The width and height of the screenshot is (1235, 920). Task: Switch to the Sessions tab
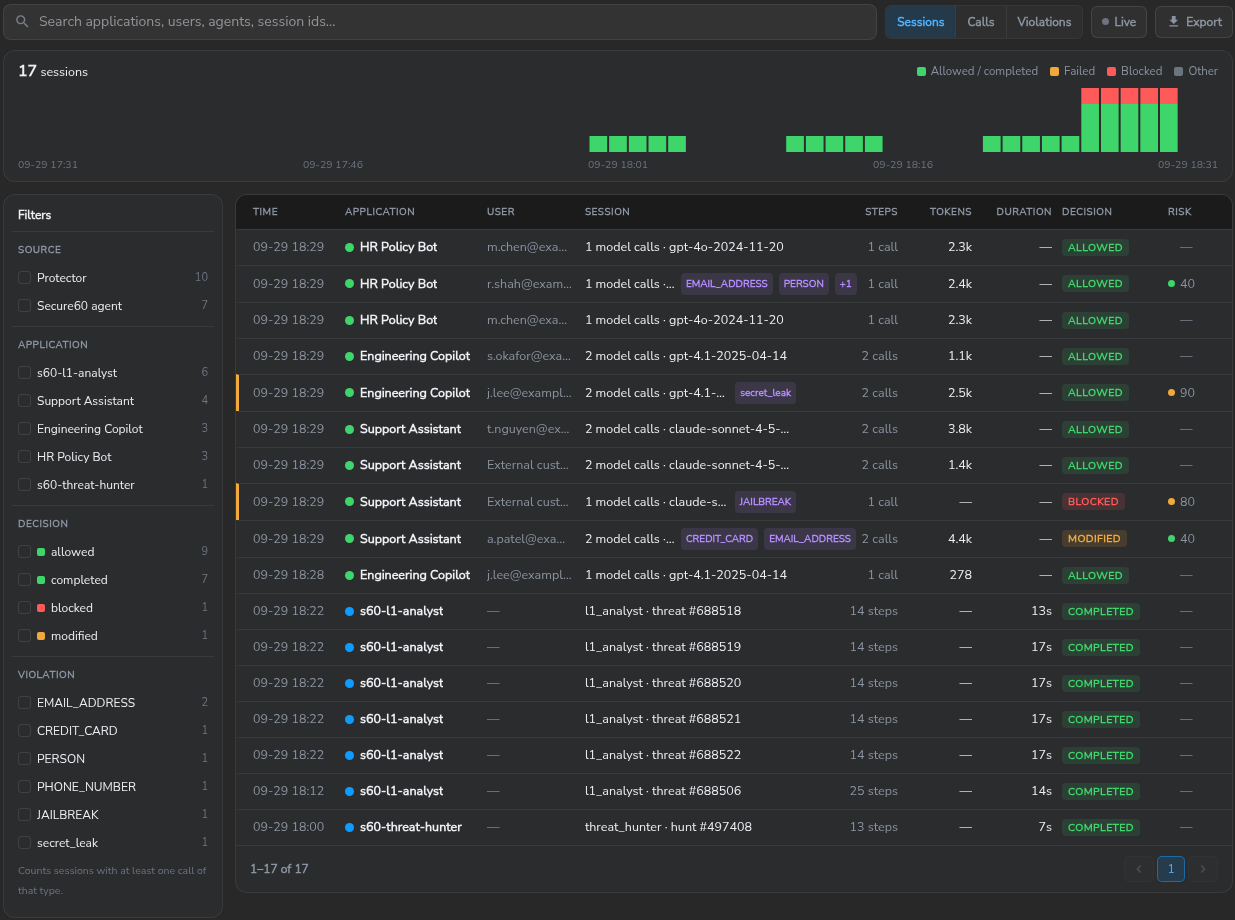[920, 21]
